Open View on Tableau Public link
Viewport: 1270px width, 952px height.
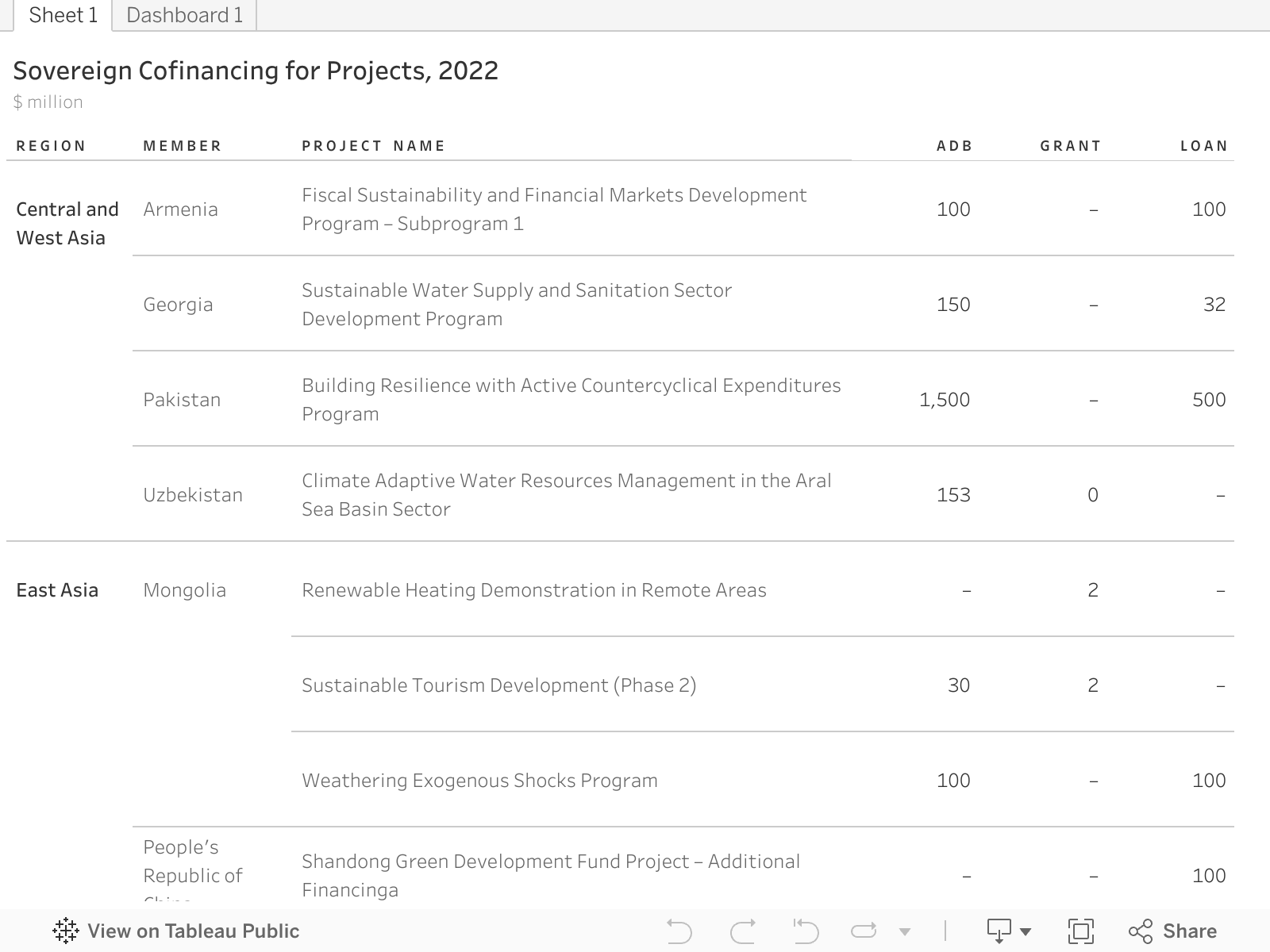[193, 931]
